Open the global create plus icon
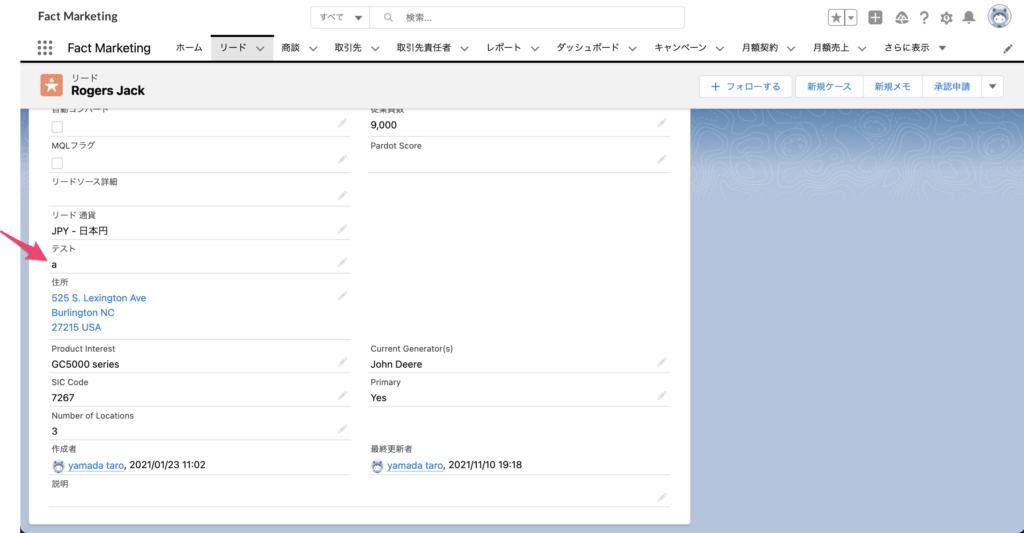Image resolution: width=1024 pixels, height=533 pixels. coord(875,18)
